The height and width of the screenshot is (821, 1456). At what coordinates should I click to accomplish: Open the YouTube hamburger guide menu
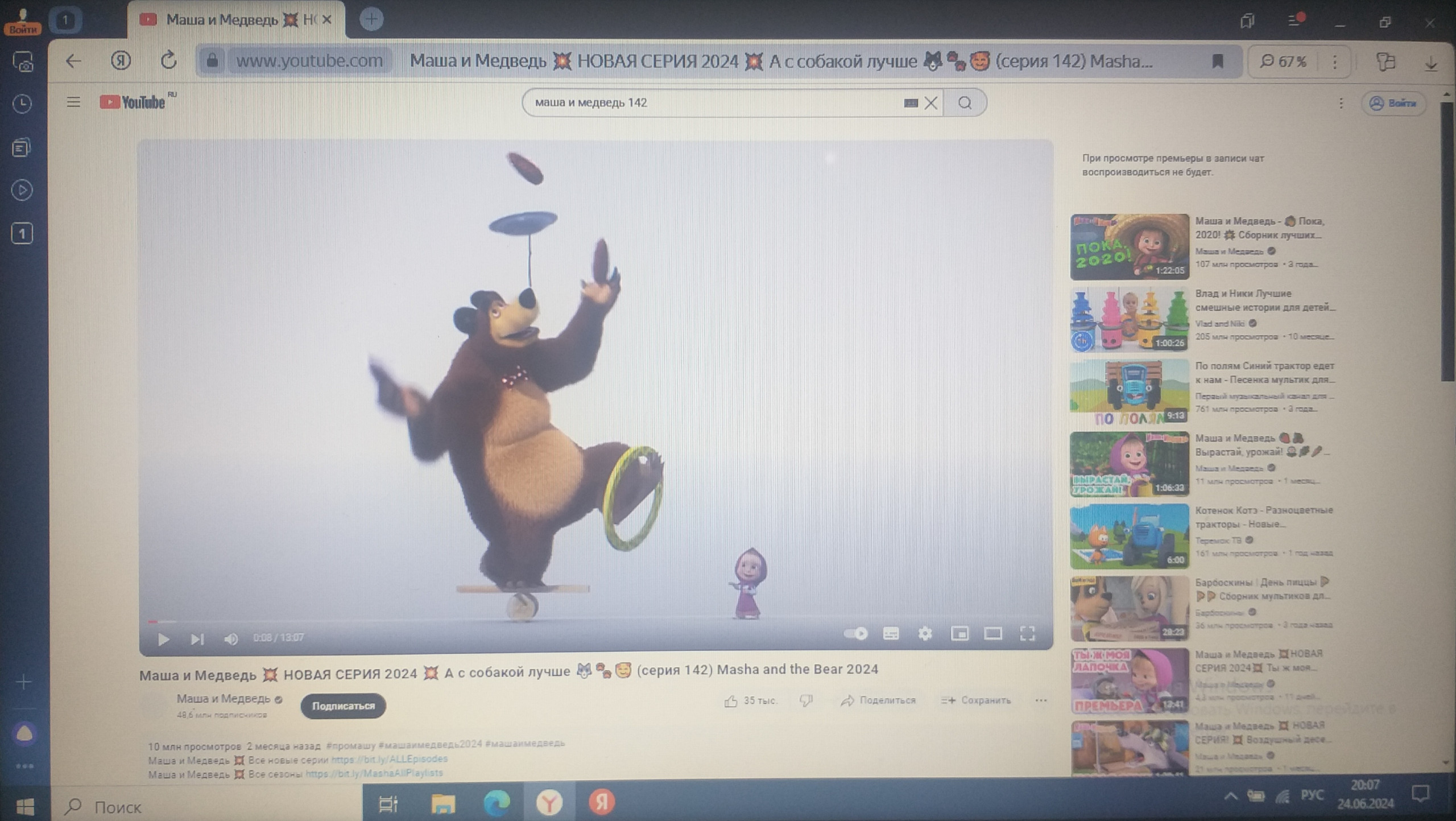(x=73, y=102)
